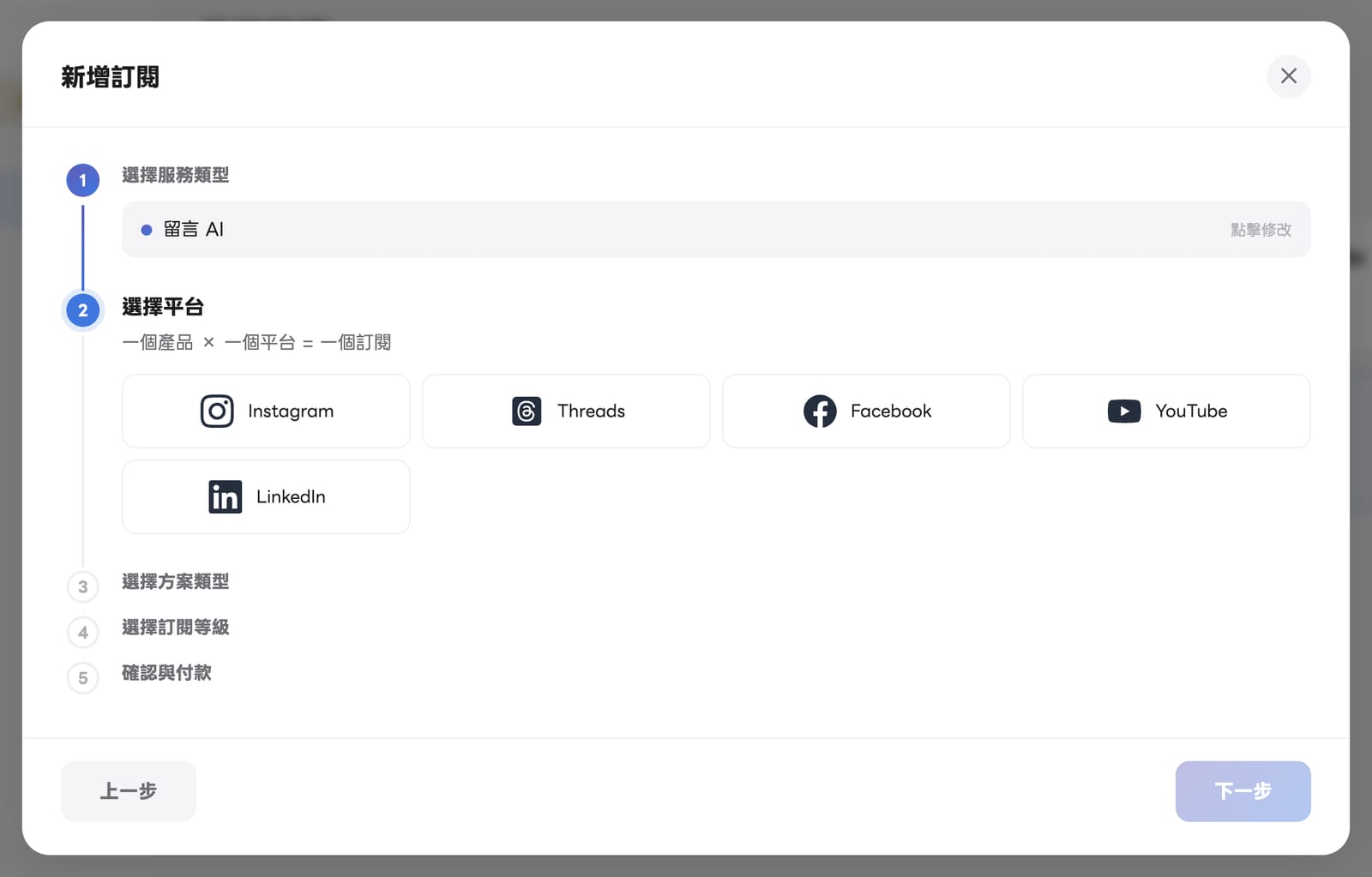Viewport: 1372px width, 877px height.
Task: Click 點擊修改 to edit service type
Action: pyautogui.click(x=1261, y=230)
